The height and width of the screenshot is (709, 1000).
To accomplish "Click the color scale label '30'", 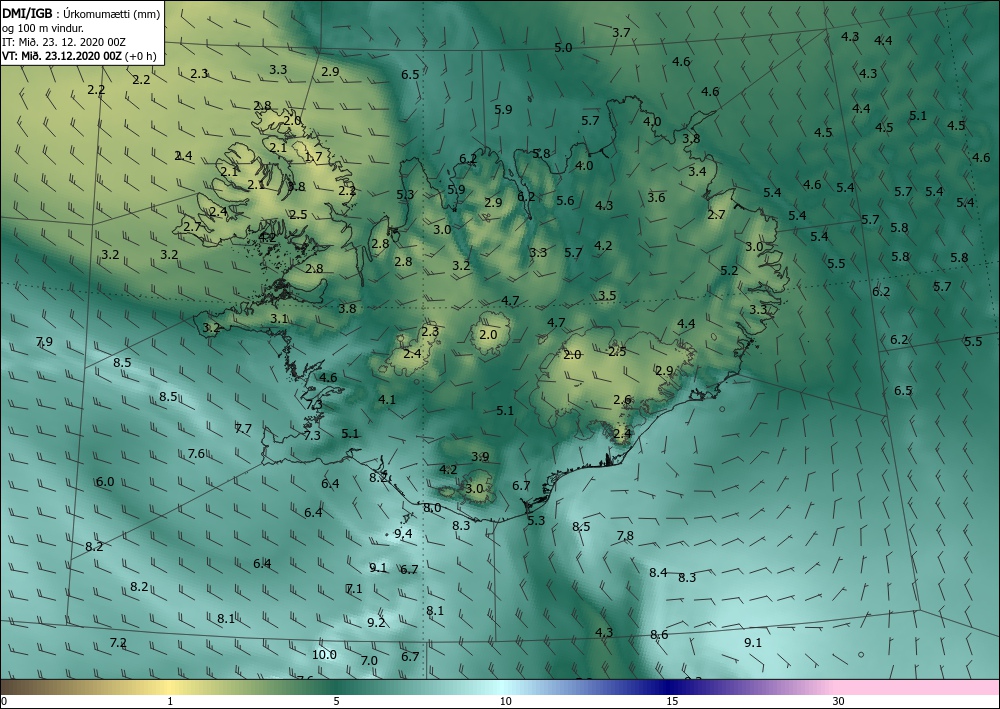I will pos(838,701).
